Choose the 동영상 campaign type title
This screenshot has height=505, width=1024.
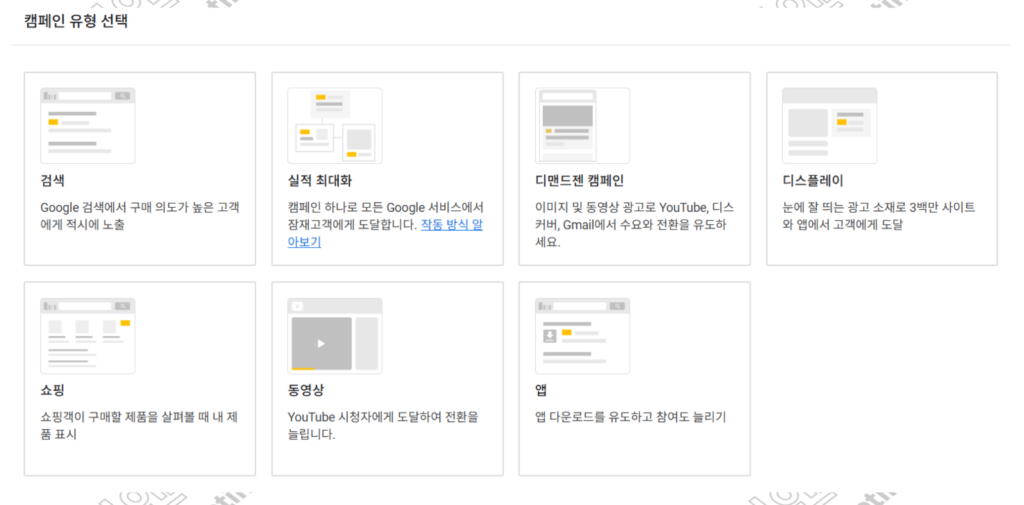tap(306, 391)
